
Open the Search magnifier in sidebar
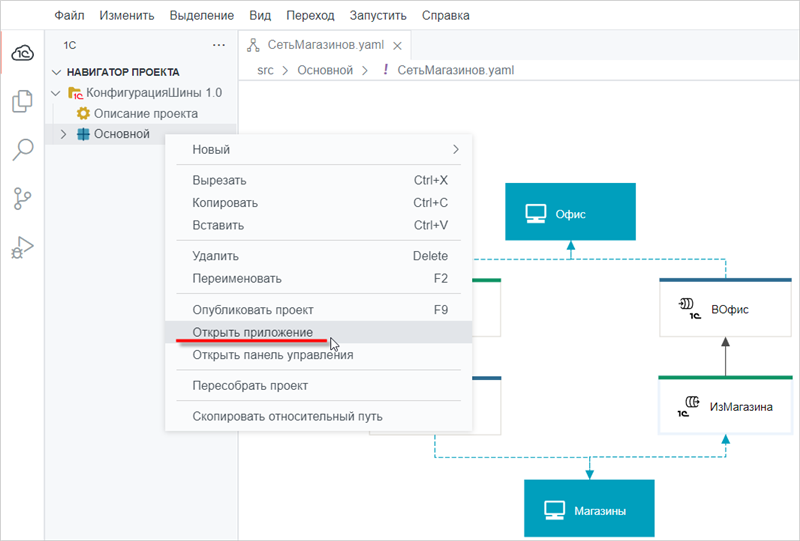pos(23,150)
